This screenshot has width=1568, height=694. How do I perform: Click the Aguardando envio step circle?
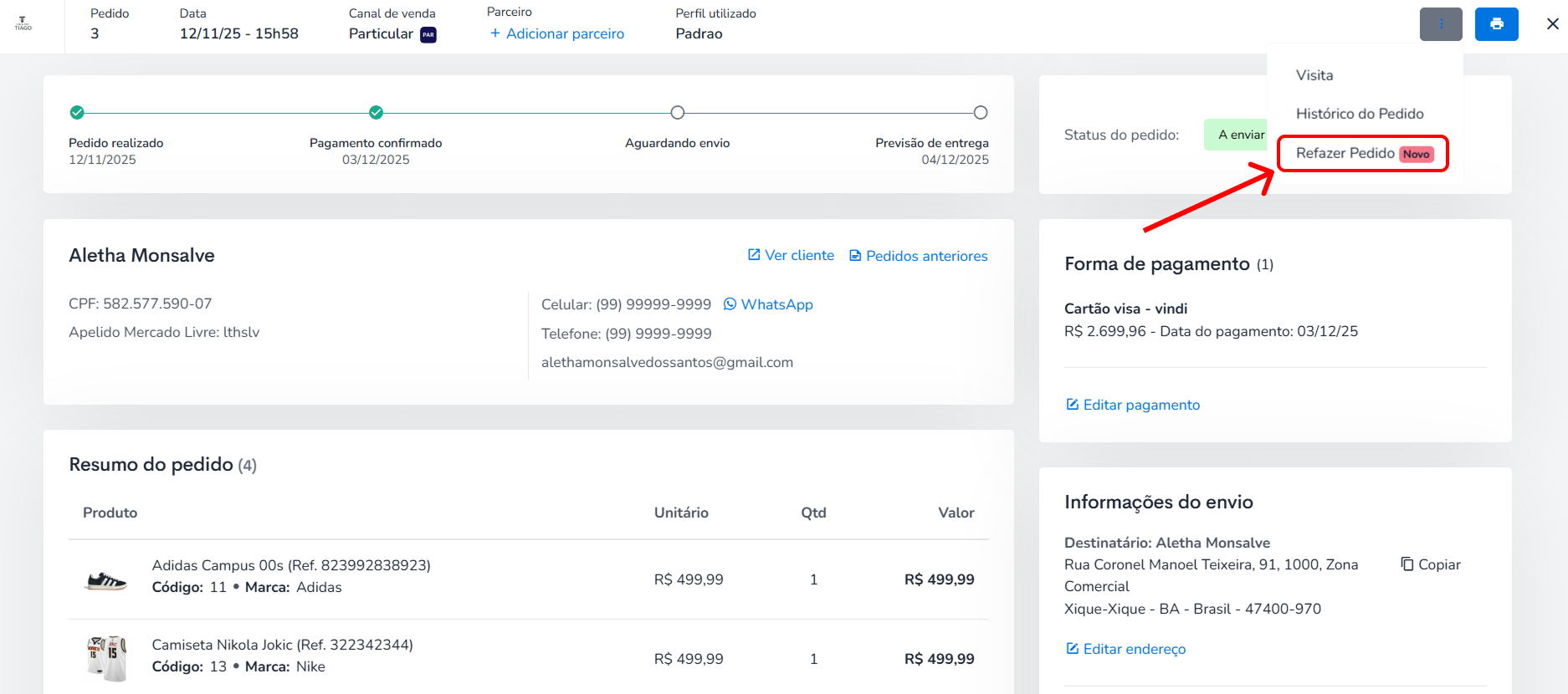pos(678,112)
